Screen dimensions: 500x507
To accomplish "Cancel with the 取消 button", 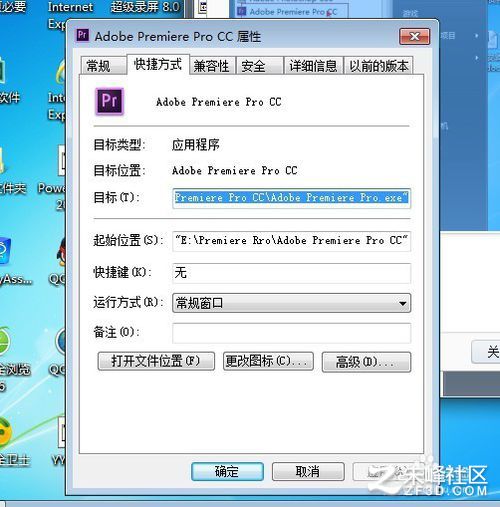I will pyautogui.click(x=308, y=471).
